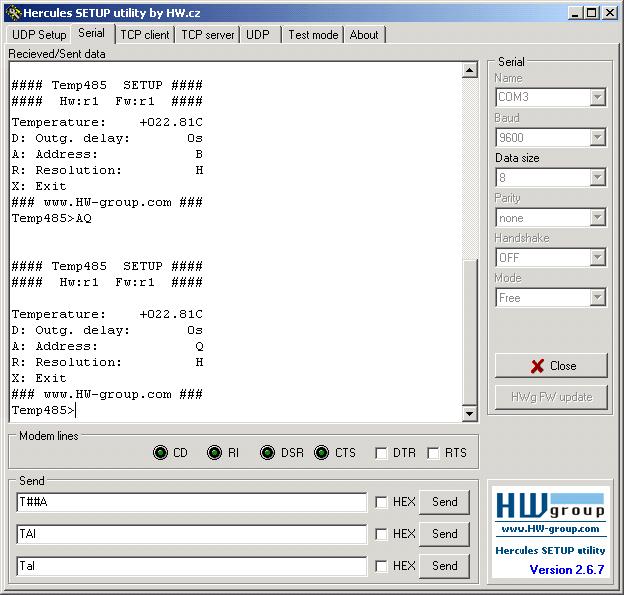This screenshot has height=595, width=624.
Task: Select the Serial tab
Action: 92,33
